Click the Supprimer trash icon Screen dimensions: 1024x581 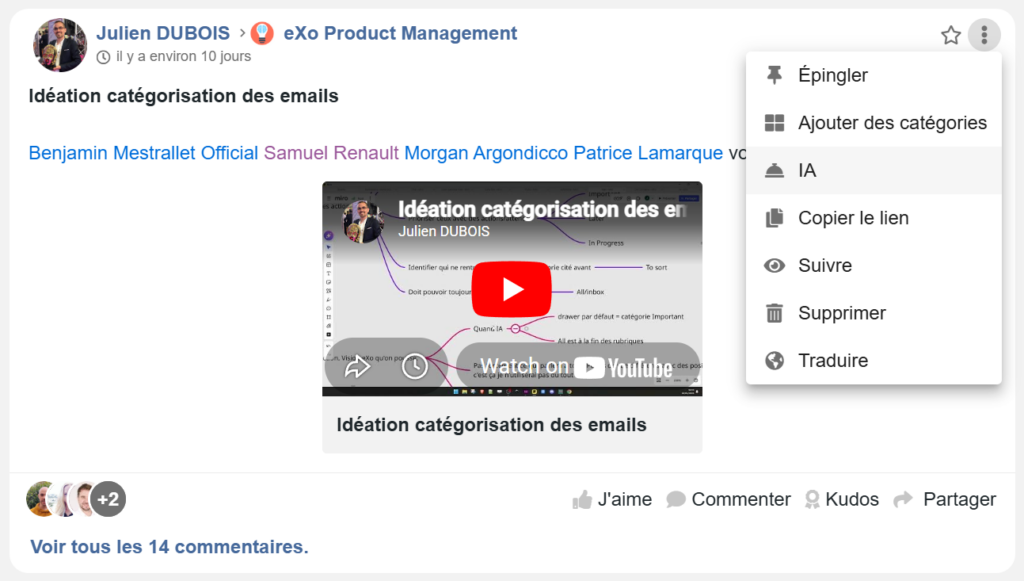click(774, 314)
